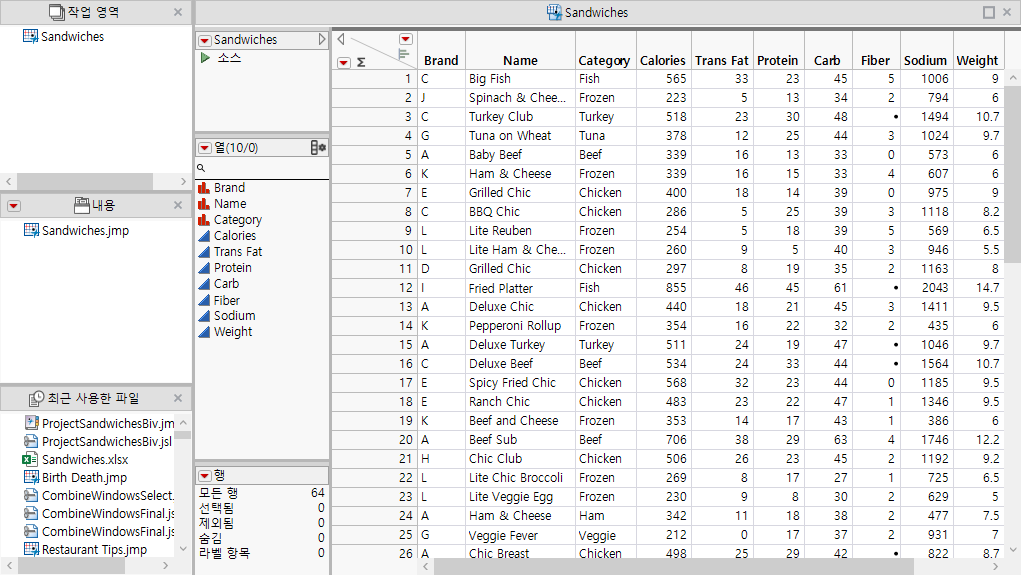Open the Sandwiches table red triangle menu
This screenshot has height=575, width=1021.
coord(204,40)
